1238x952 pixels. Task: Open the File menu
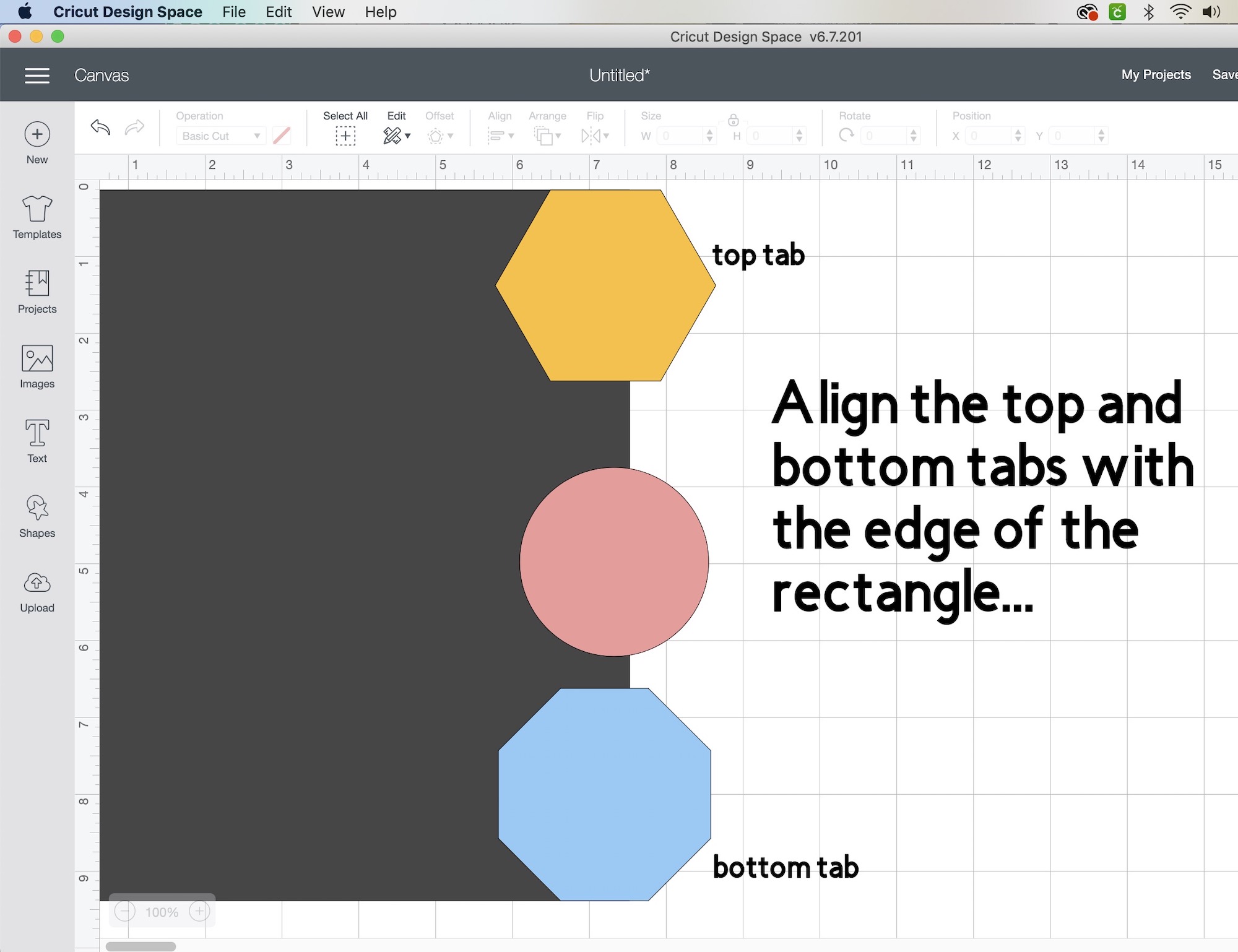pos(234,12)
